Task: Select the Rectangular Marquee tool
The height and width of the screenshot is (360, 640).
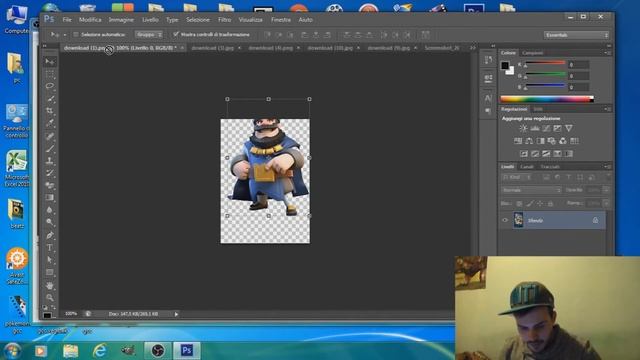Action: [50, 74]
